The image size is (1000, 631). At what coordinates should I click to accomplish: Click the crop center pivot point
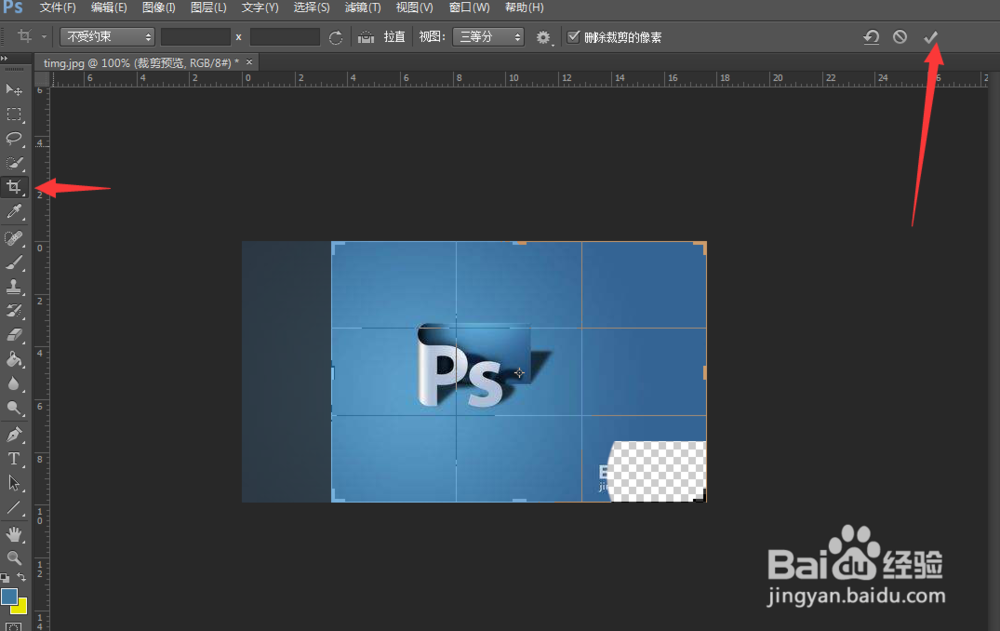[x=519, y=373]
